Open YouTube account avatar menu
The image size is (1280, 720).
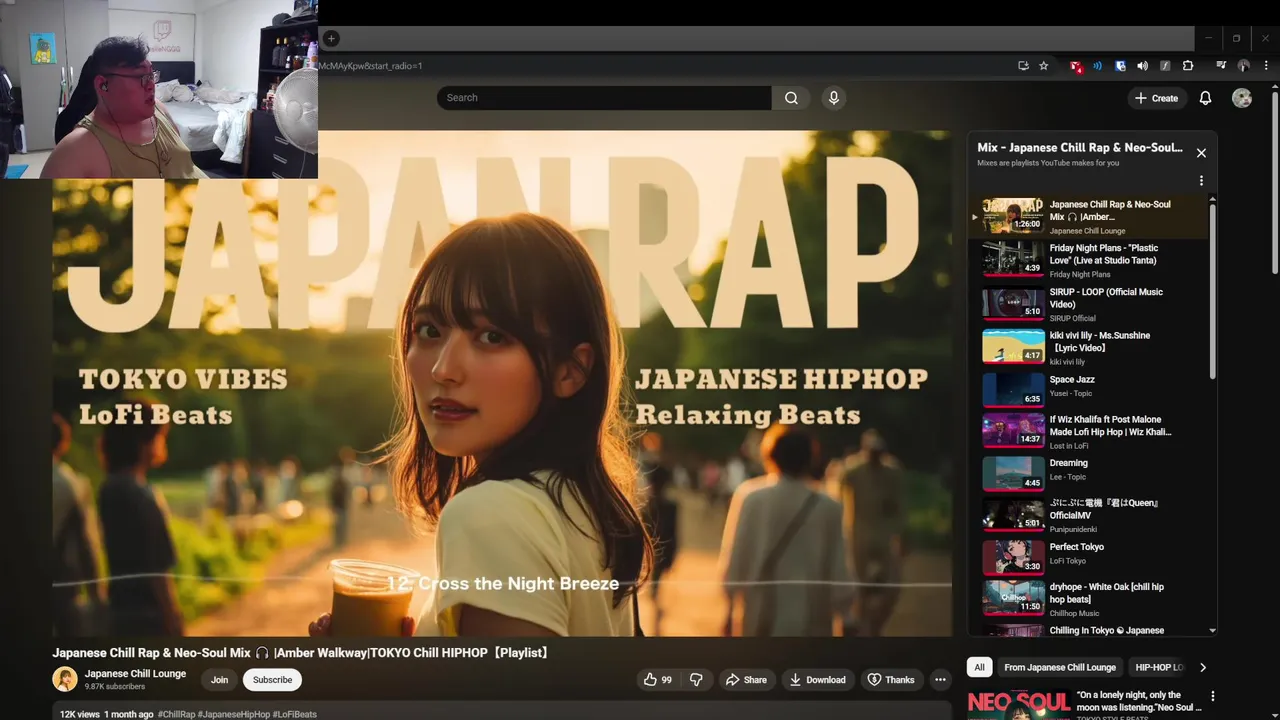[x=1242, y=98]
